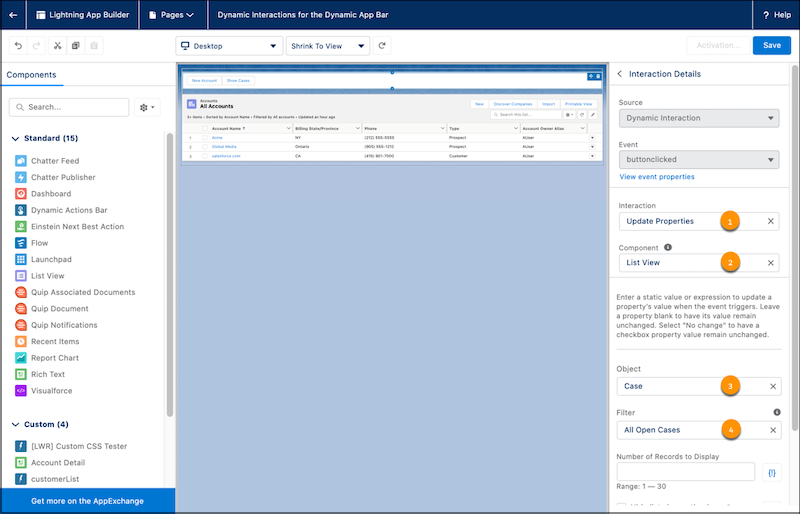Viewport: 800px width, 514px height.
Task: Open the Help menu
Action: click(x=776, y=15)
